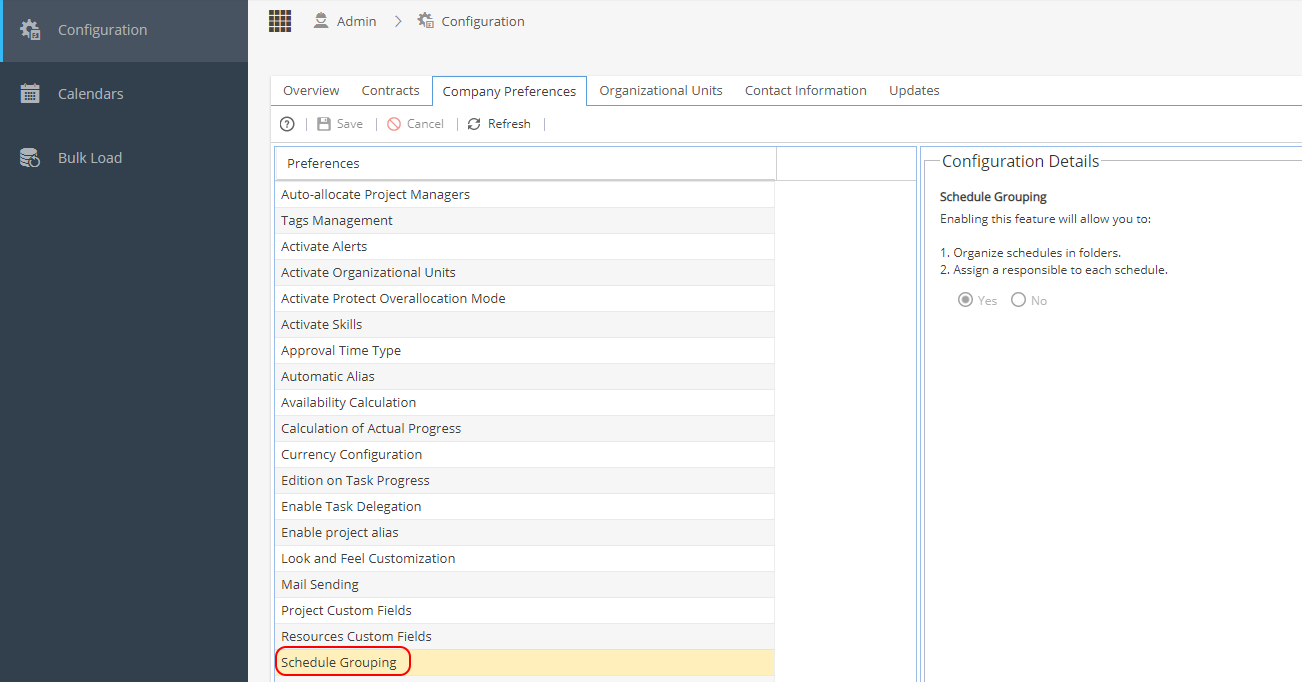
Task: Select Approval Time Type preference
Action: coord(524,351)
